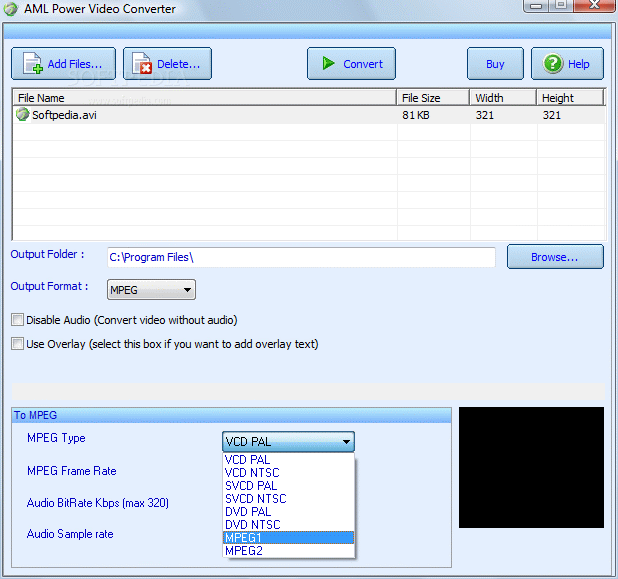Image resolution: width=618 pixels, height=579 pixels.
Task: Click the Add Files document icon
Action: pyautogui.click(x=33, y=63)
